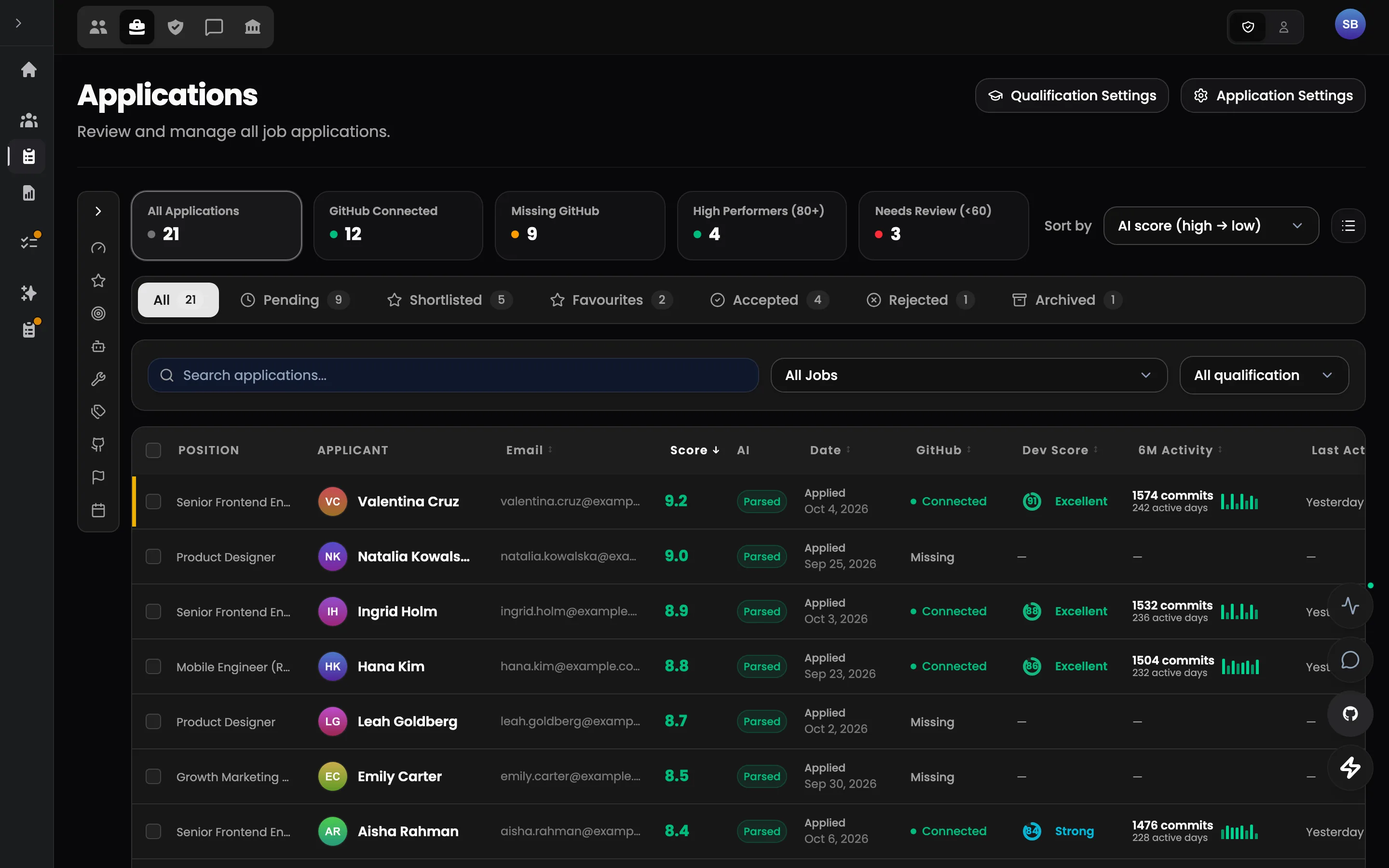
Task: Open the bar chart report icon in the sidebar
Action: coord(29,193)
